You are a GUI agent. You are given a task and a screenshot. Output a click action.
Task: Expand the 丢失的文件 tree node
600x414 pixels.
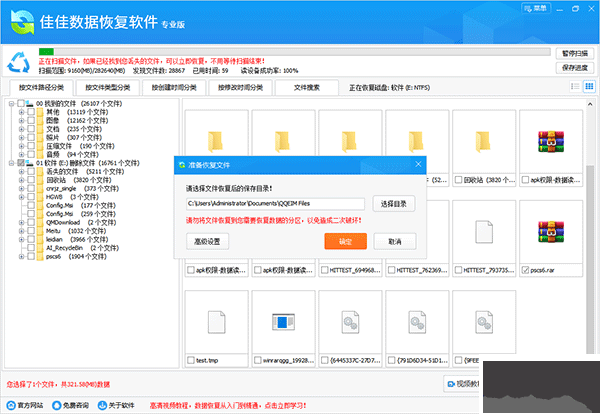pos(22,171)
